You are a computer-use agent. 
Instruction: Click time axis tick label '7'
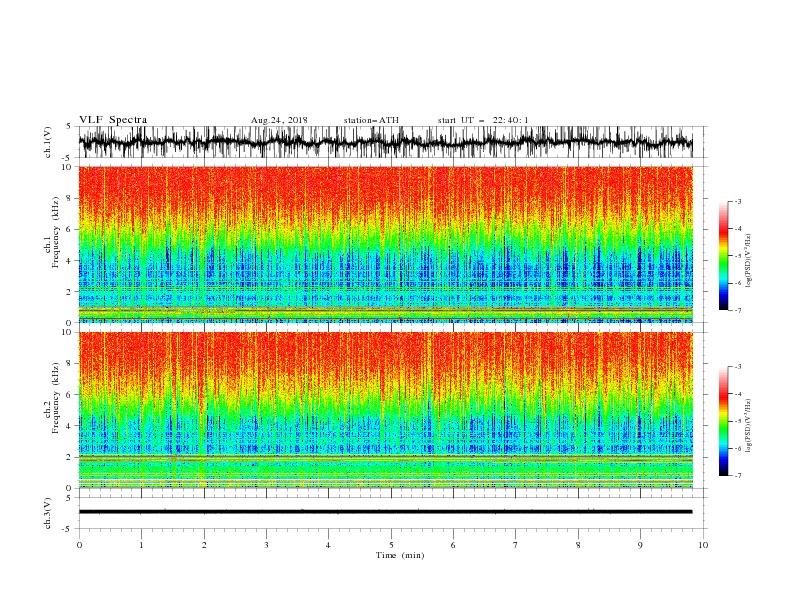pos(516,545)
